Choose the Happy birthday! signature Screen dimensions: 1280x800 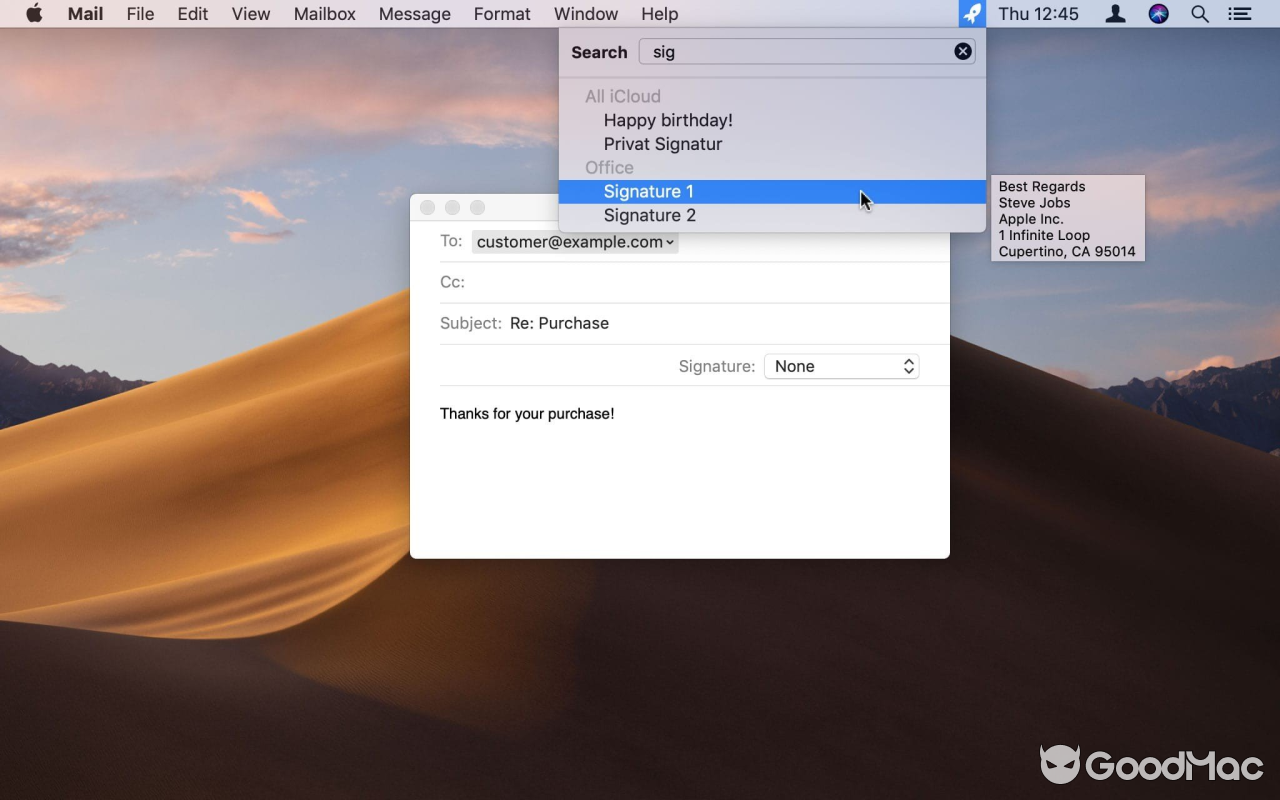coord(668,120)
